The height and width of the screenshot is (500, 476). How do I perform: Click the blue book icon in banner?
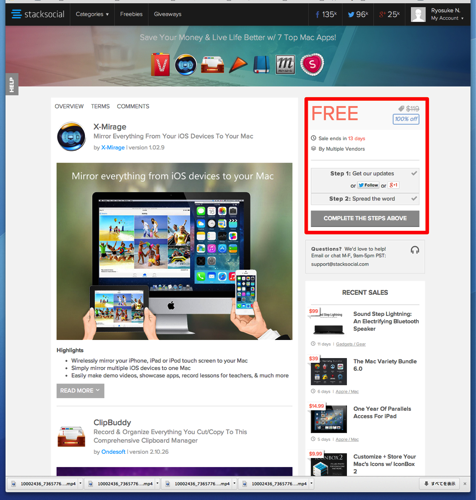[x=262, y=64]
